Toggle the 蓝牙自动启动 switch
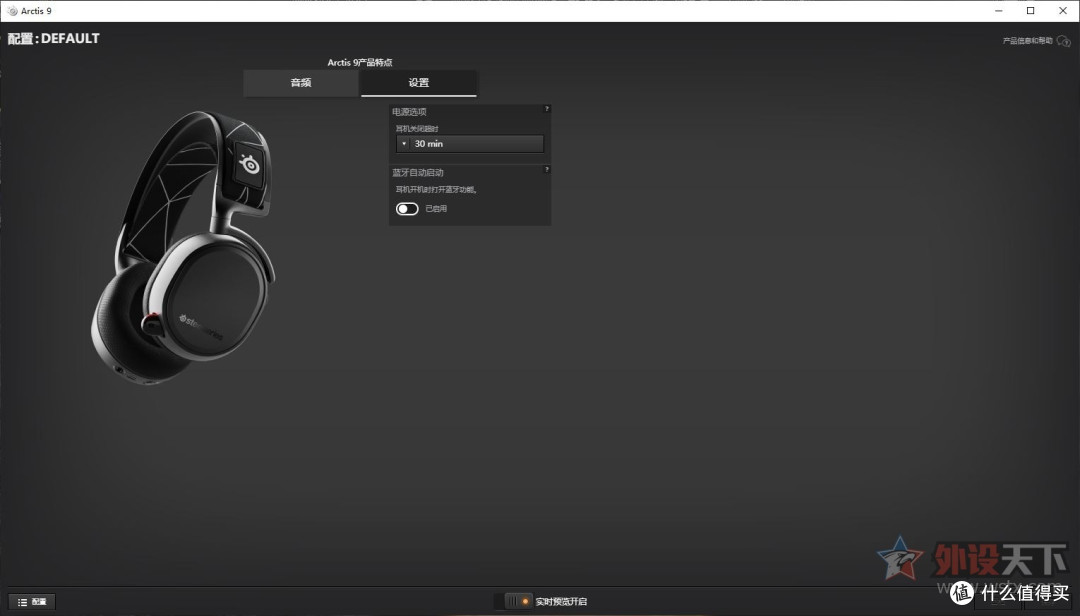This screenshot has height=616, width=1080. point(407,209)
